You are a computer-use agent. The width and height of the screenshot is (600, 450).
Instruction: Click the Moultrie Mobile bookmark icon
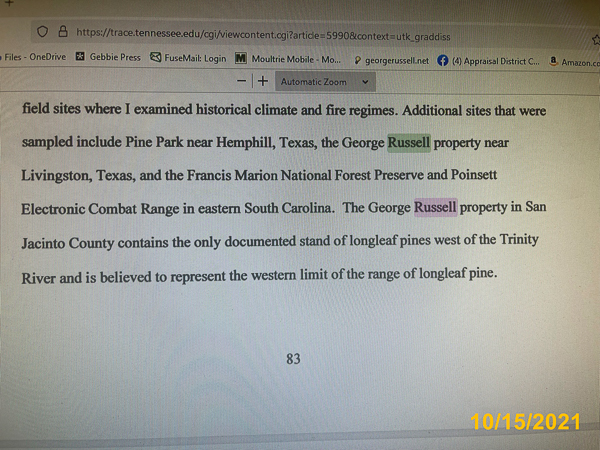241,59
